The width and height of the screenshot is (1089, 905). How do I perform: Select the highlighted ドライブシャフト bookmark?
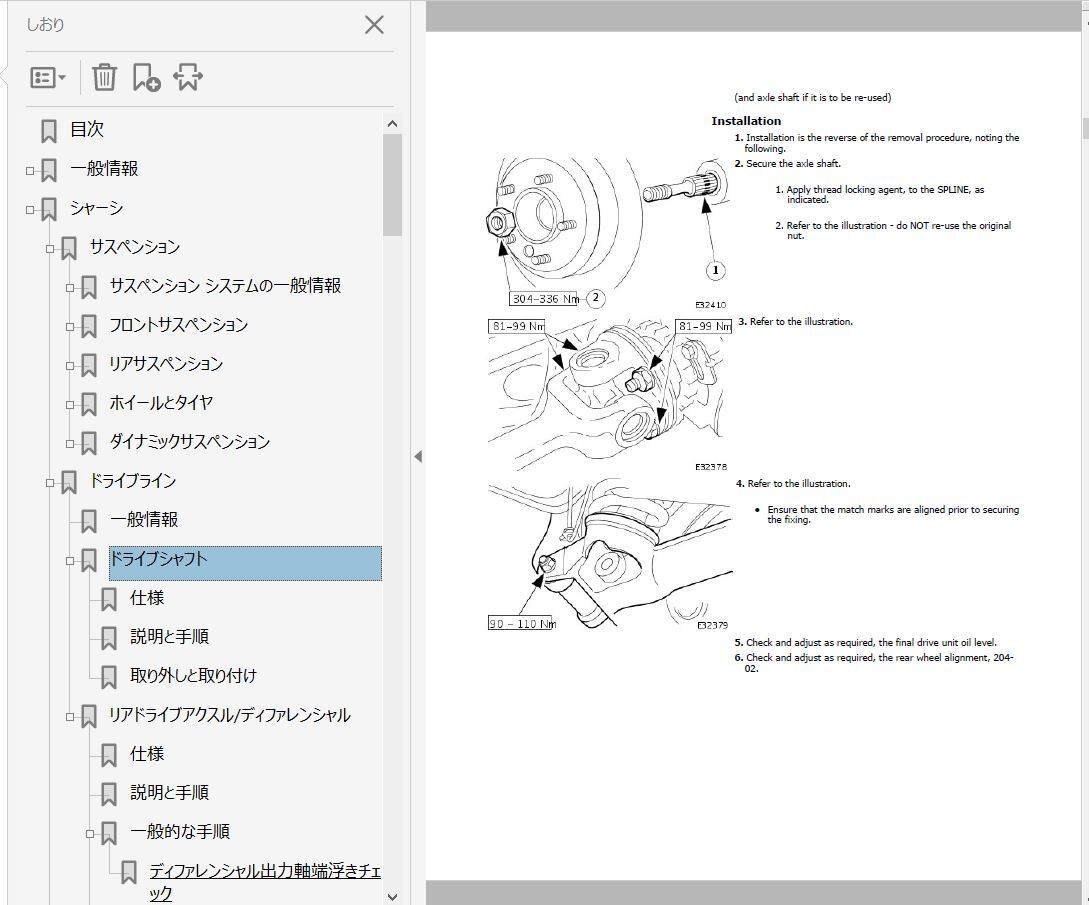245,563
